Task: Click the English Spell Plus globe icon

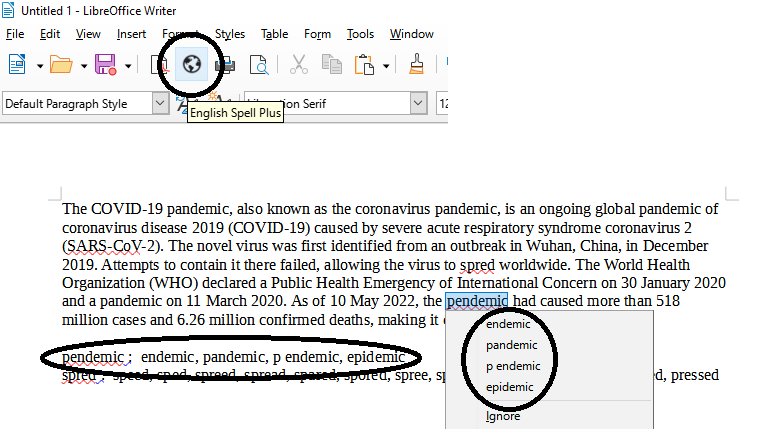Action: click(x=192, y=64)
